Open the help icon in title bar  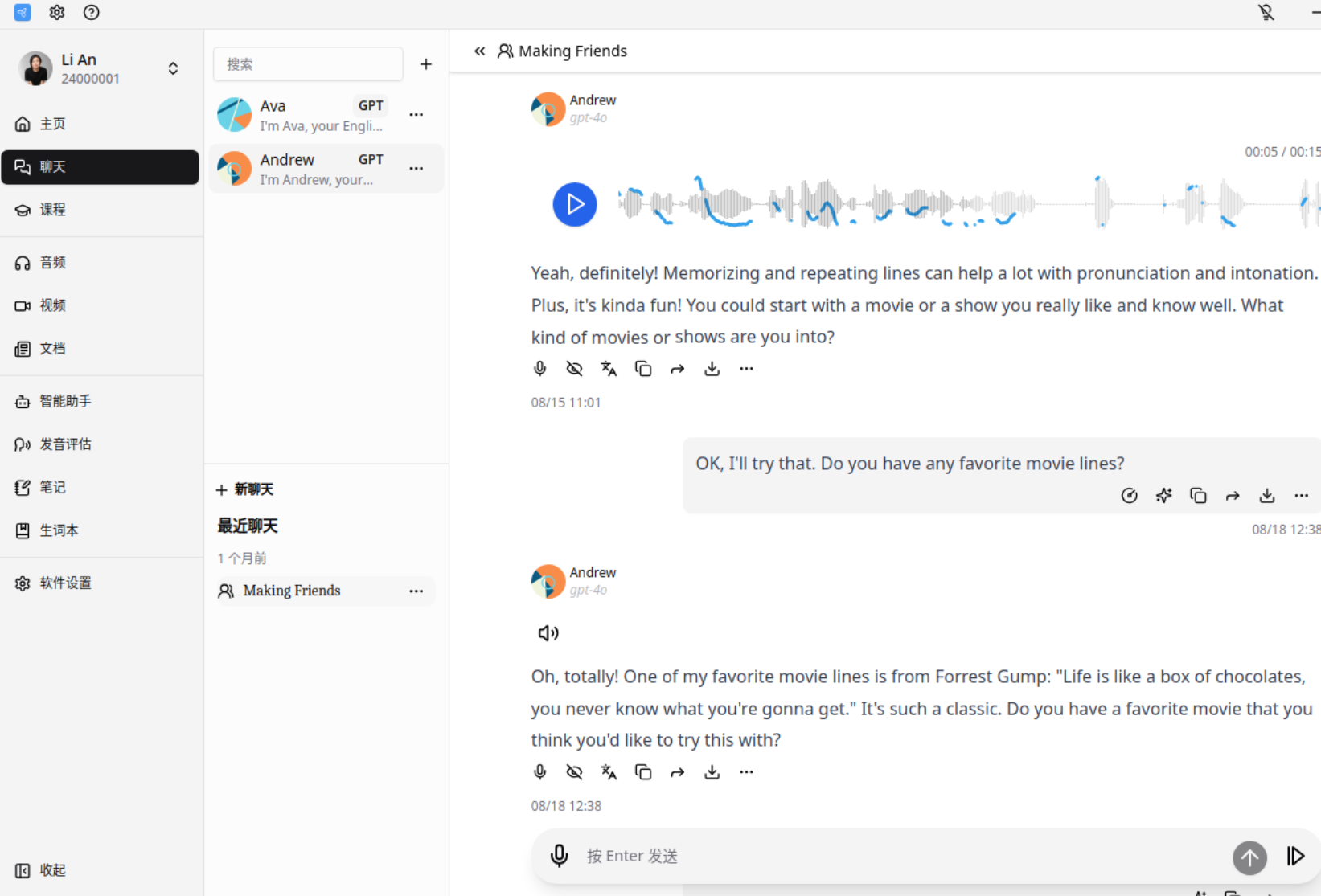pos(92,13)
